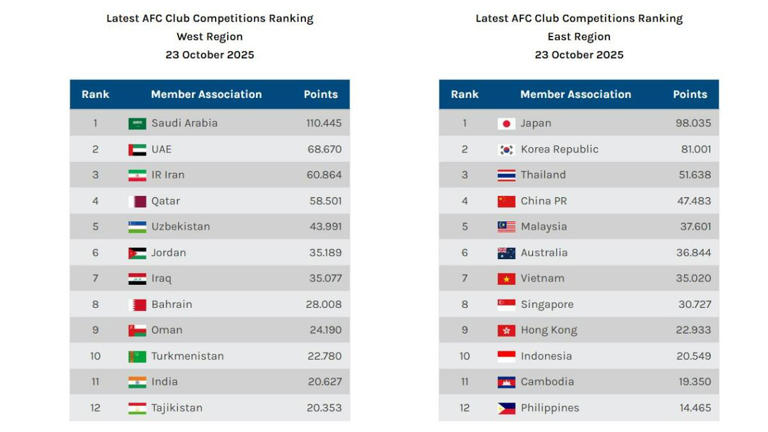
Task: Click the Saudi Arabia flag icon
Action: 137,124
